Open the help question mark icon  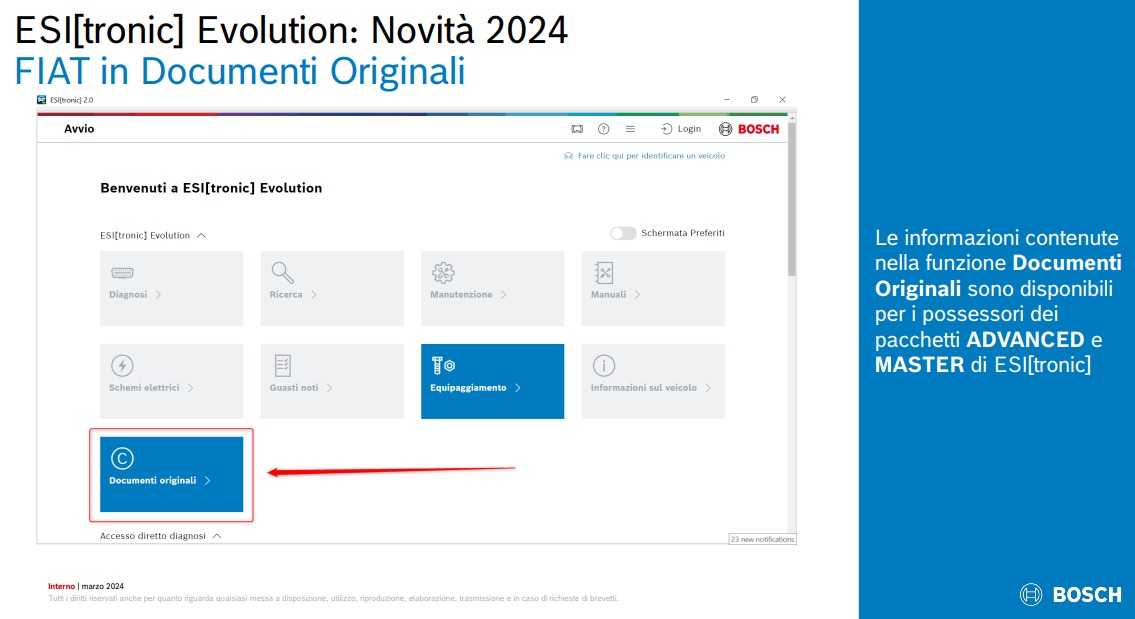click(x=603, y=129)
